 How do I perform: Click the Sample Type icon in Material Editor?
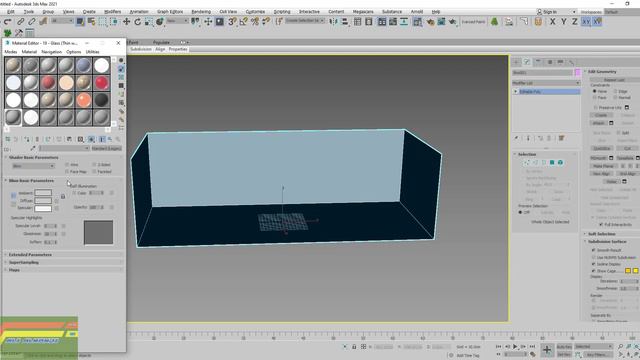[x=121, y=60]
